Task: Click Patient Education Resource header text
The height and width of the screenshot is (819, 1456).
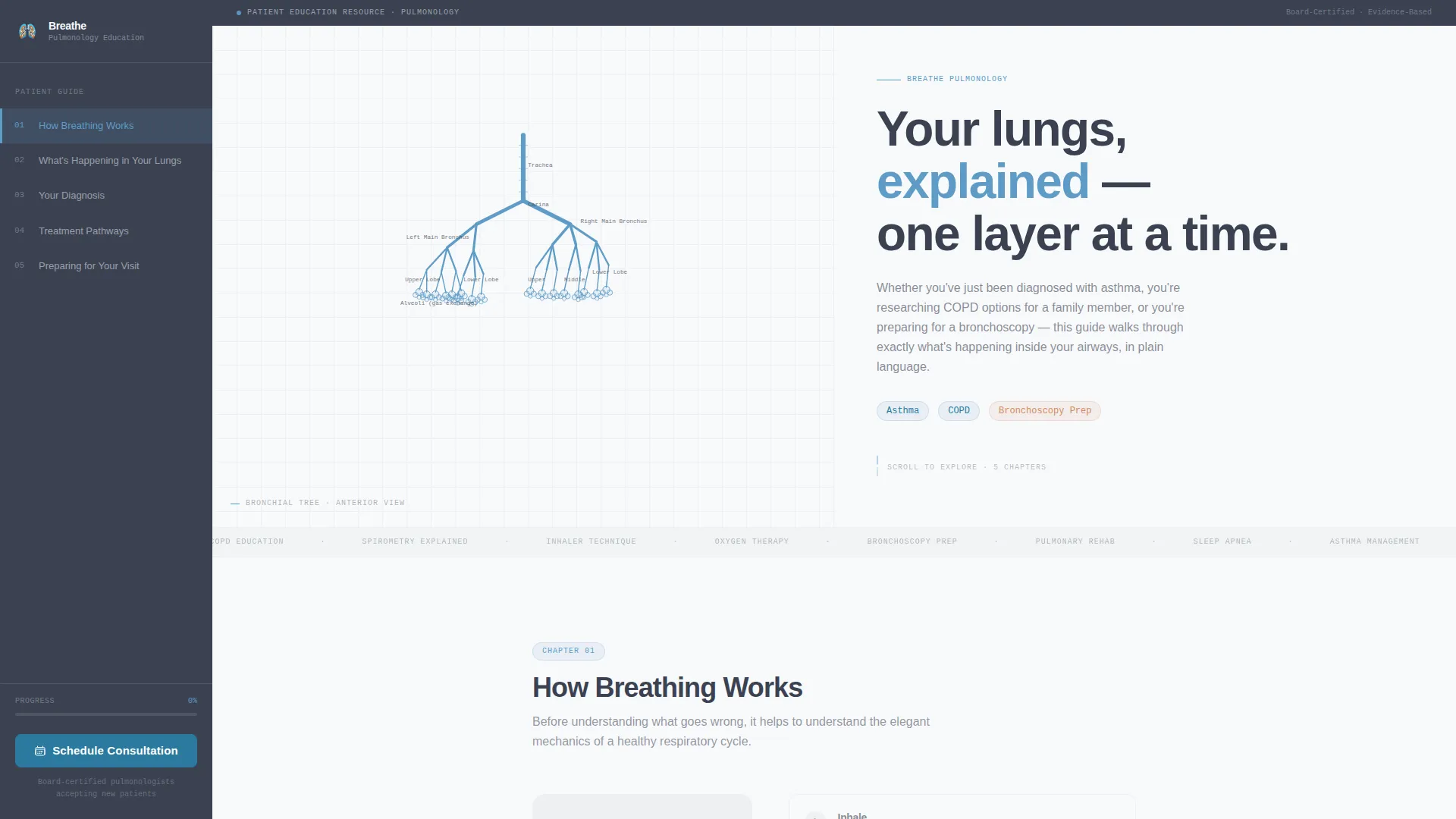Action: [353, 12]
